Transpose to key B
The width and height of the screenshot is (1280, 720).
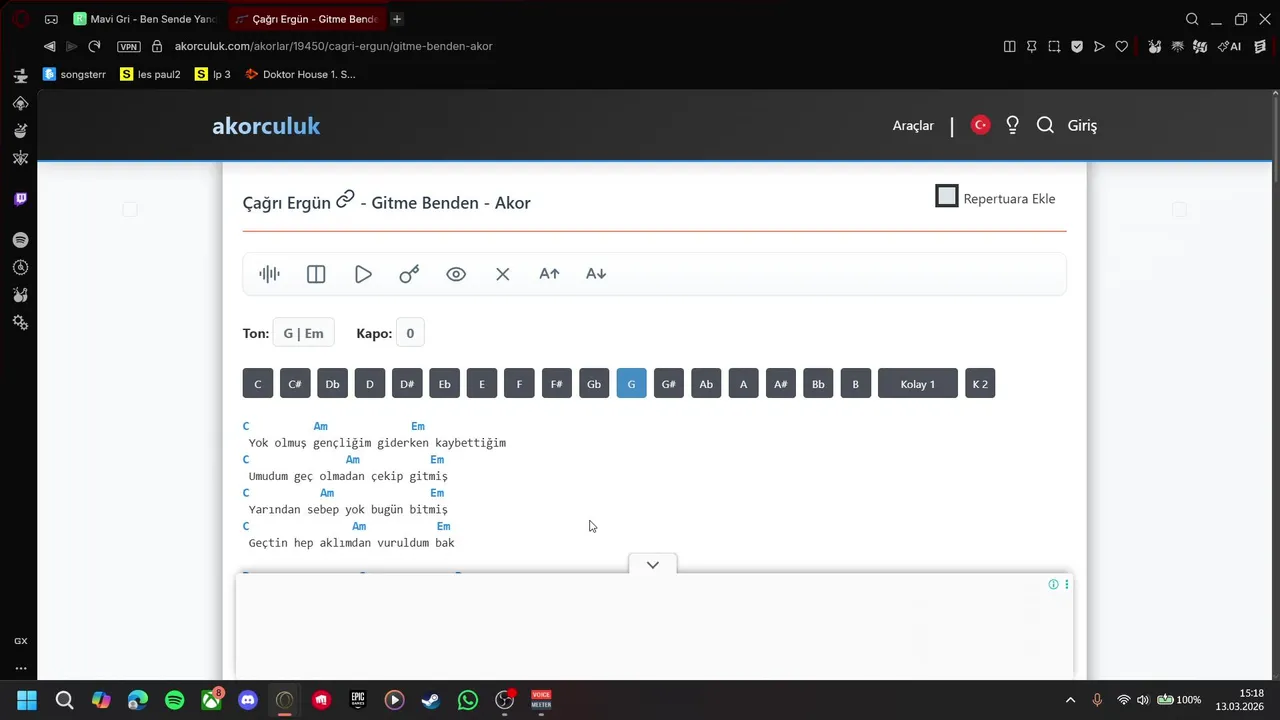(855, 384)
